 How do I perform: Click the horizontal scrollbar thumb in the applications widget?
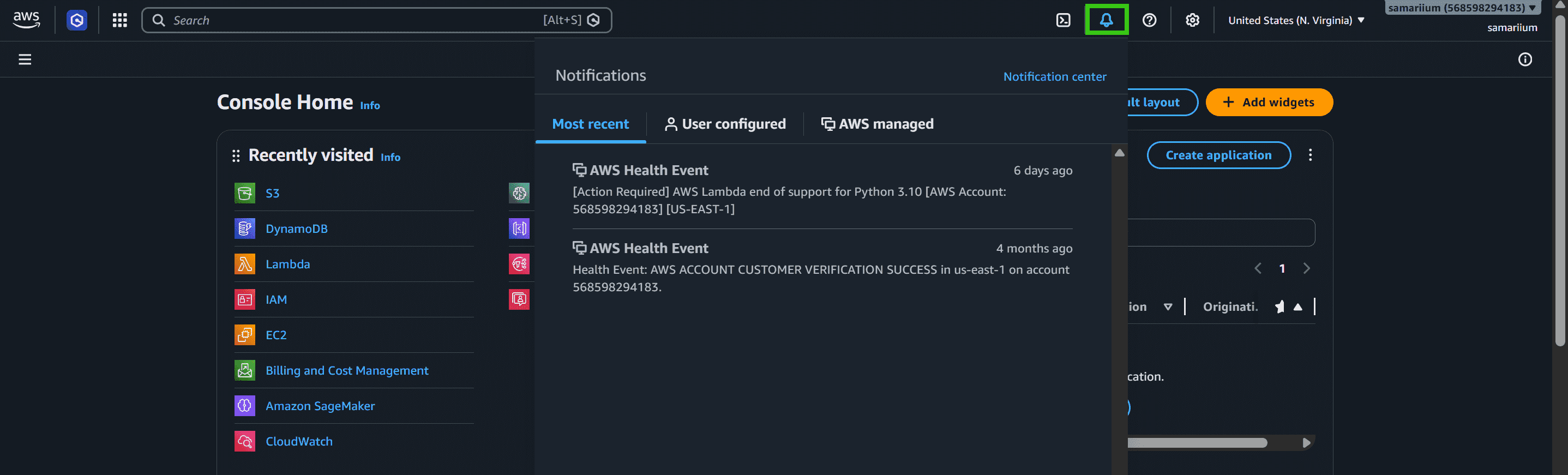click(x=1197, y=443)
